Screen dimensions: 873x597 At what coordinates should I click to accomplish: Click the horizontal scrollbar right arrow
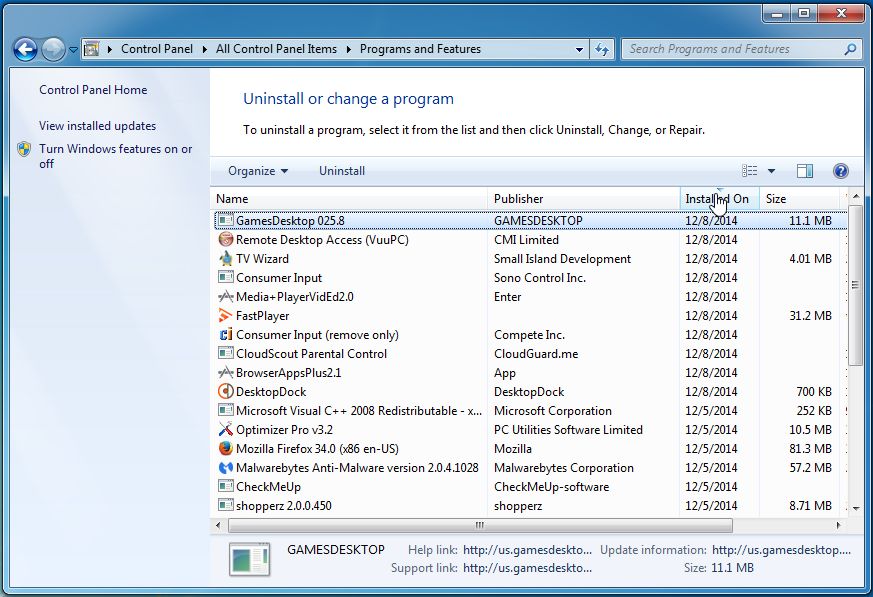(x=838, y=525)
